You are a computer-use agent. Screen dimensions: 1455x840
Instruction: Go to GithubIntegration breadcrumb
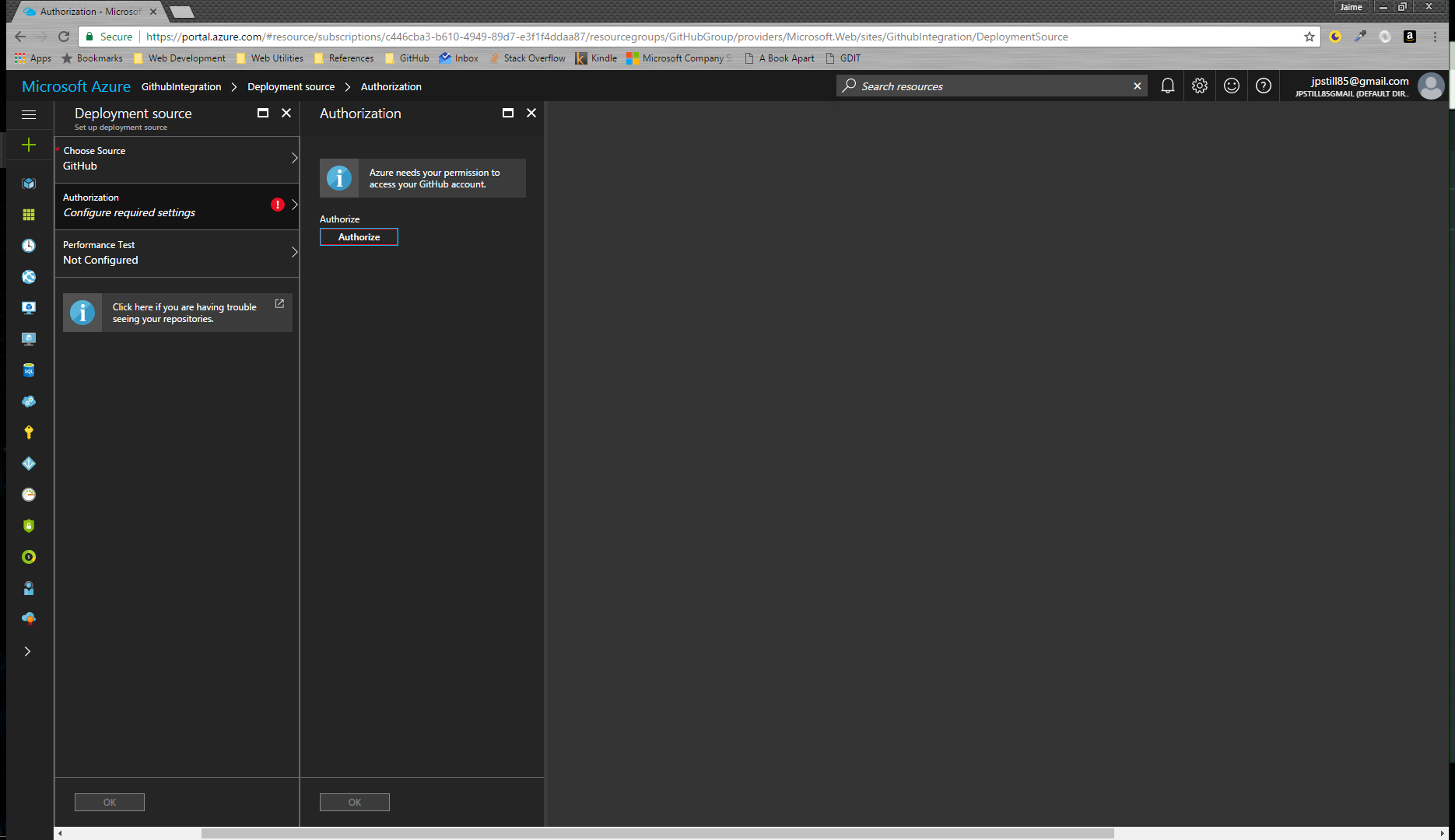pyautogui.click(x=181, y=87)
